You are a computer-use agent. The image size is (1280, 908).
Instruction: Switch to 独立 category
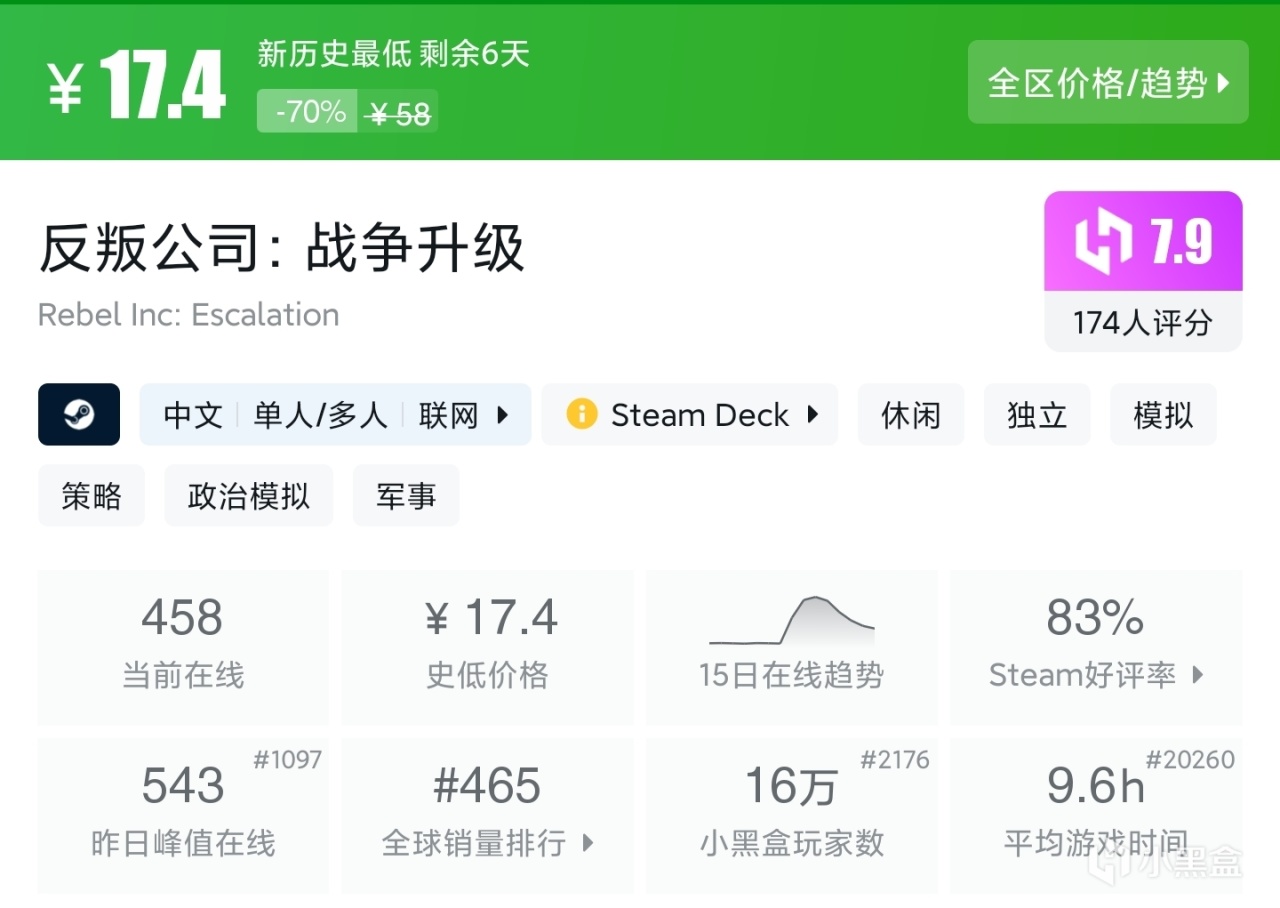click(1037, 414)
